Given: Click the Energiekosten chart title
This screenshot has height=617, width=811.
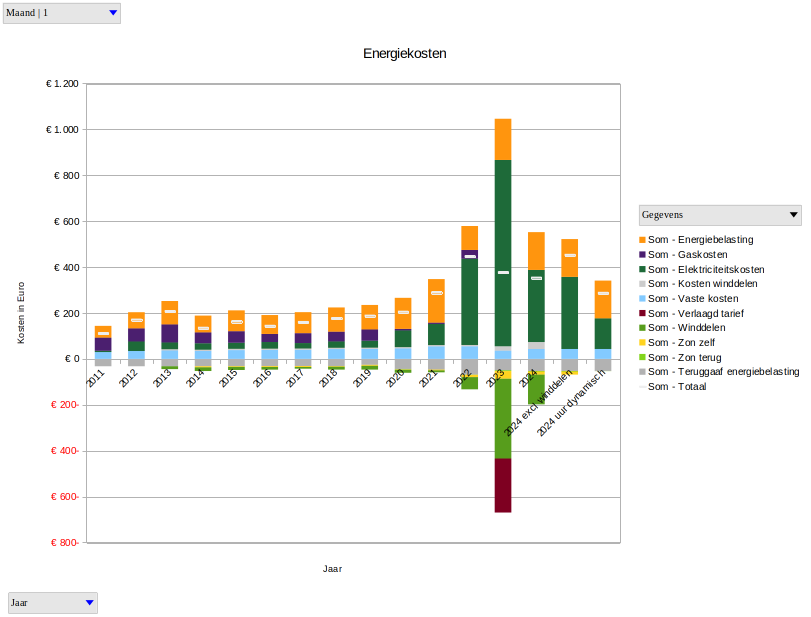Looking at the screenshot, I should pyautogui.click(x=404, y=53).
